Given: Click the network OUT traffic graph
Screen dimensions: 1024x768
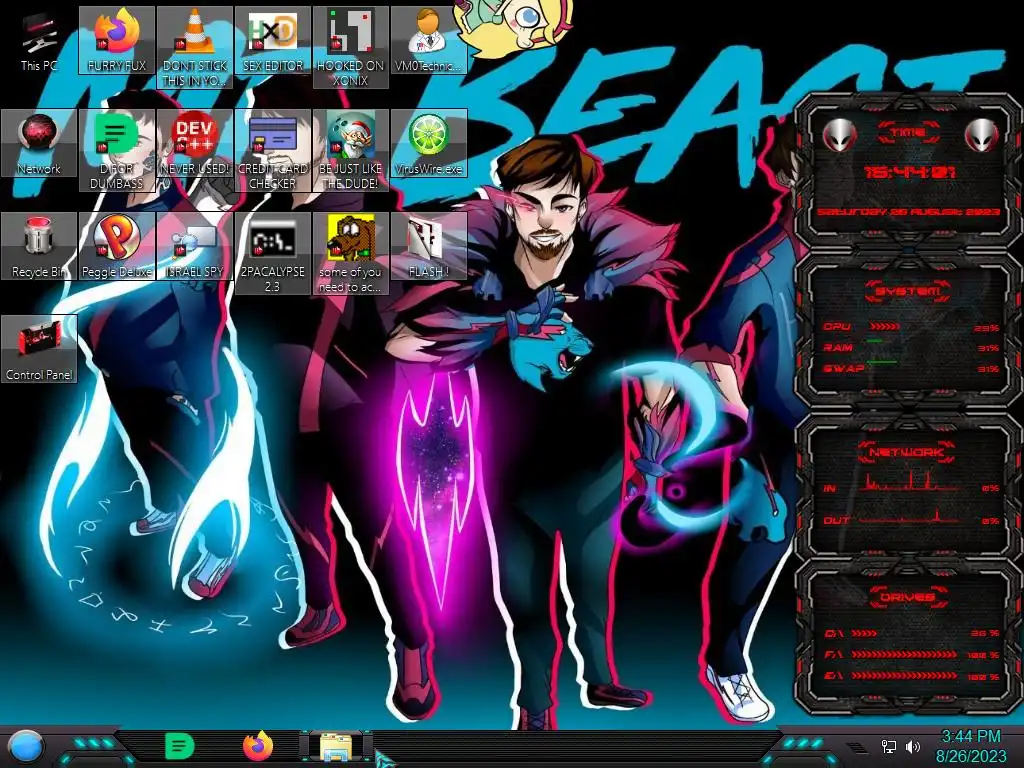Looking at the screenshot, I should [910, 515].
